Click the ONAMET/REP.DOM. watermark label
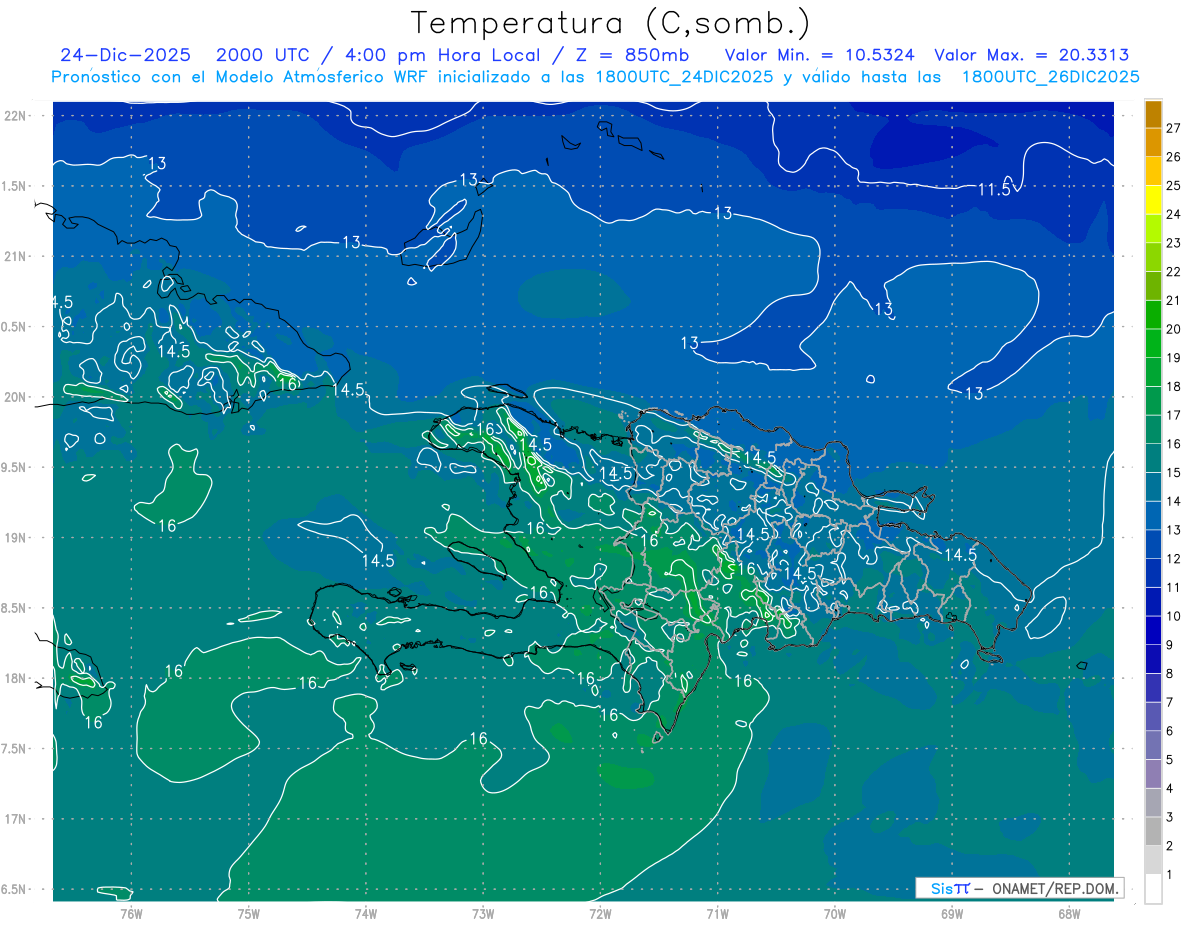 pos(1054,888)
